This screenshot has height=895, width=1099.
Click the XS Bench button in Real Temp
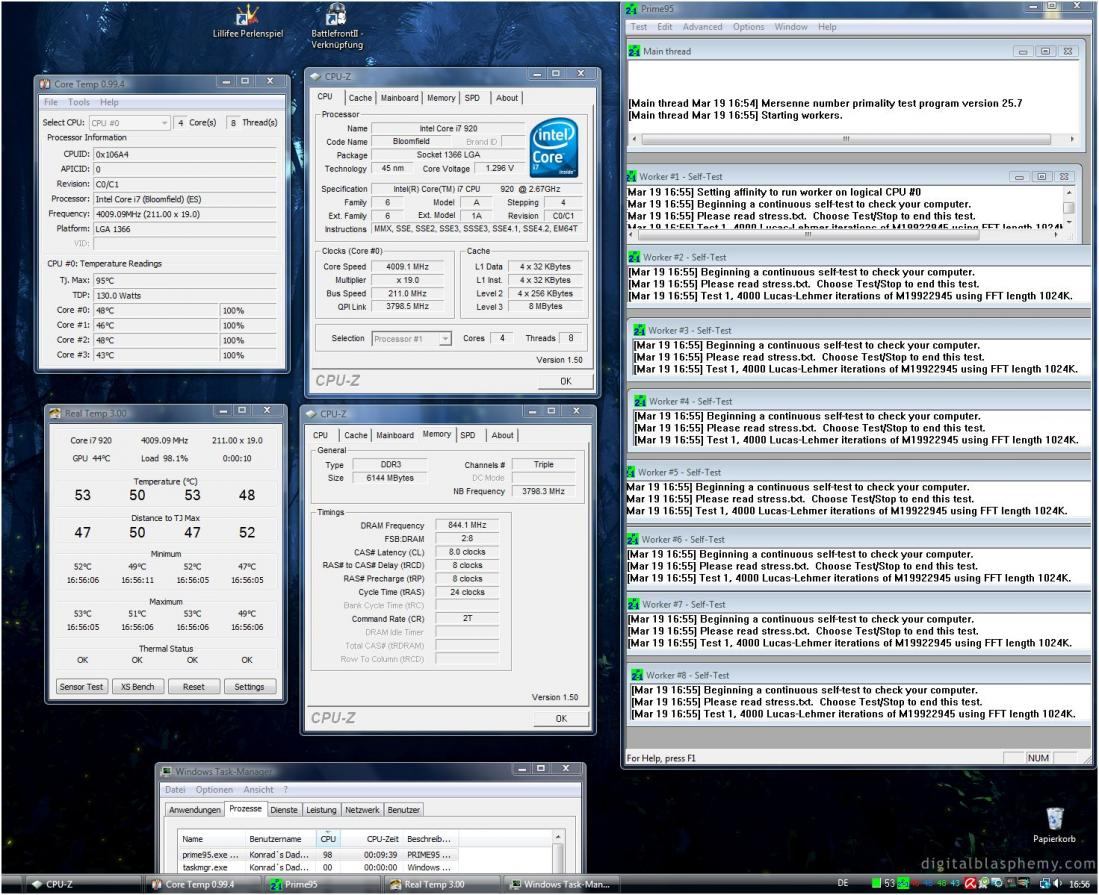point(137,687)
